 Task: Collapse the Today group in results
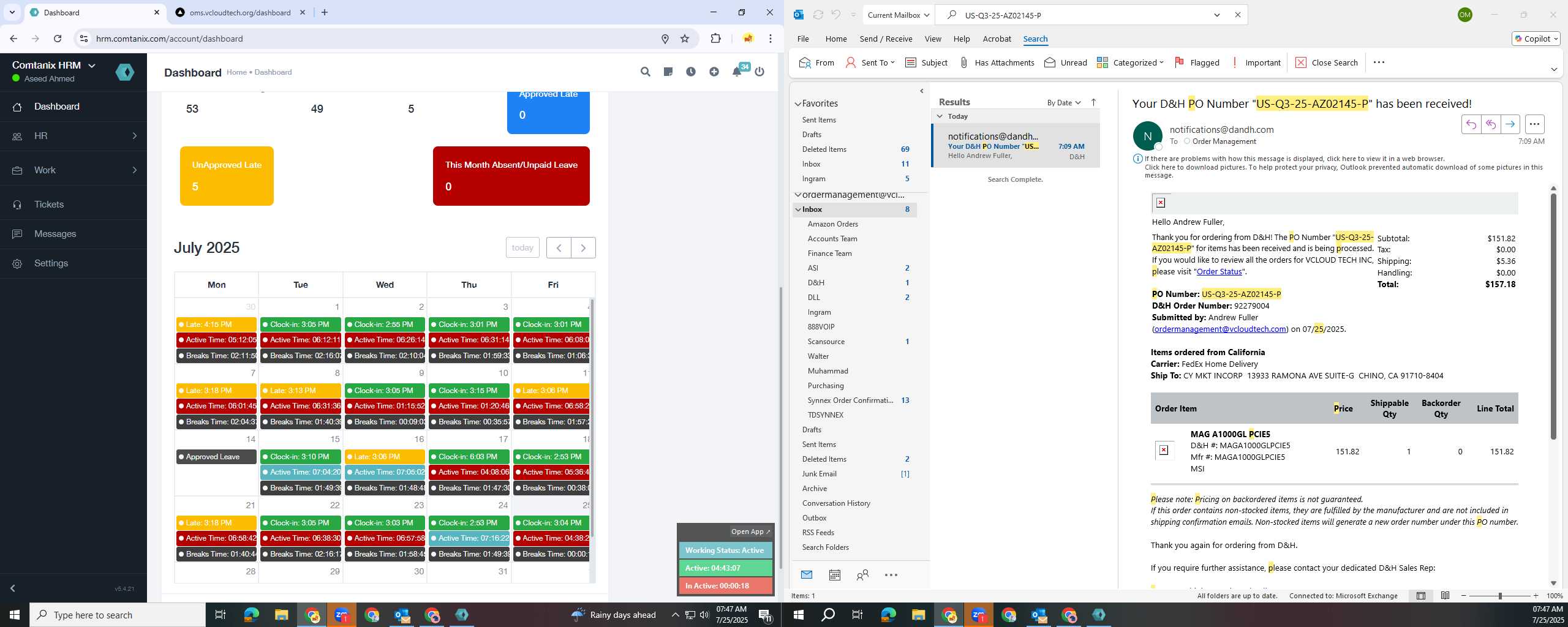(940, 116)
